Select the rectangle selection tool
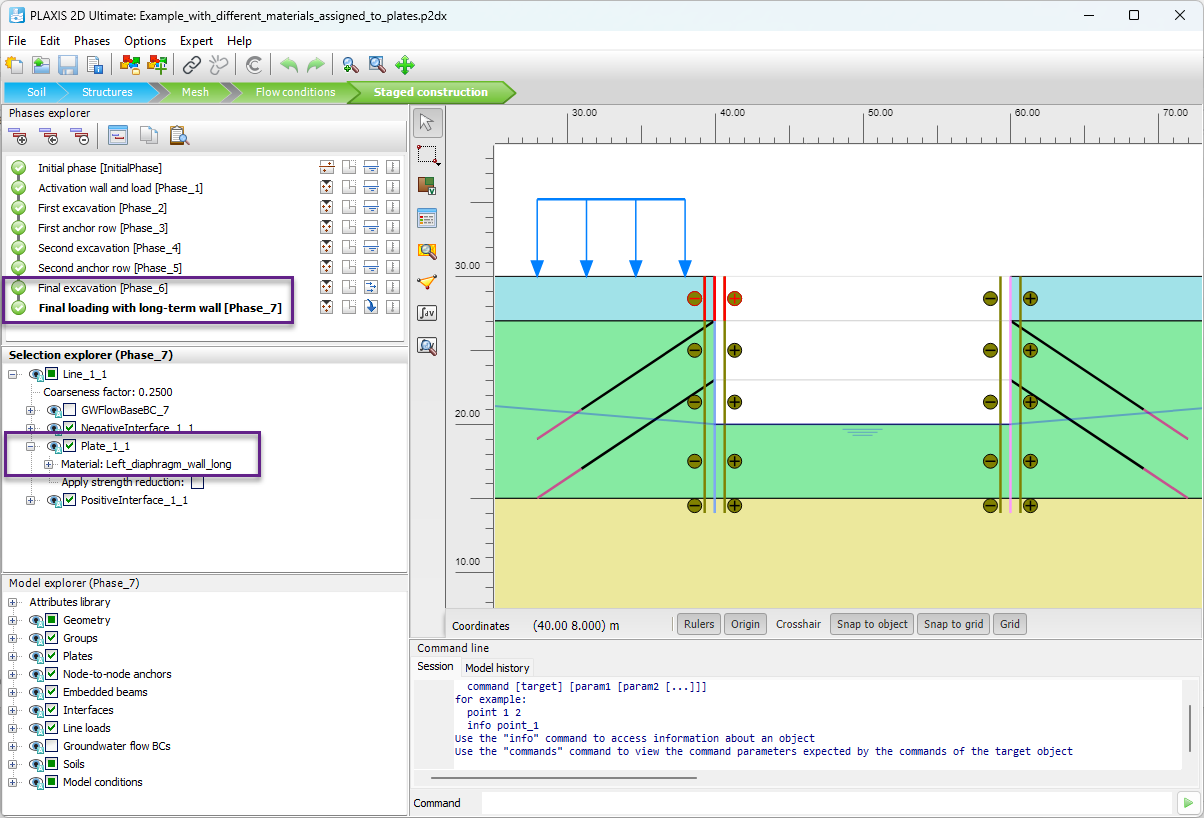This screenshot has width=1204, height=818. point(427,155)
